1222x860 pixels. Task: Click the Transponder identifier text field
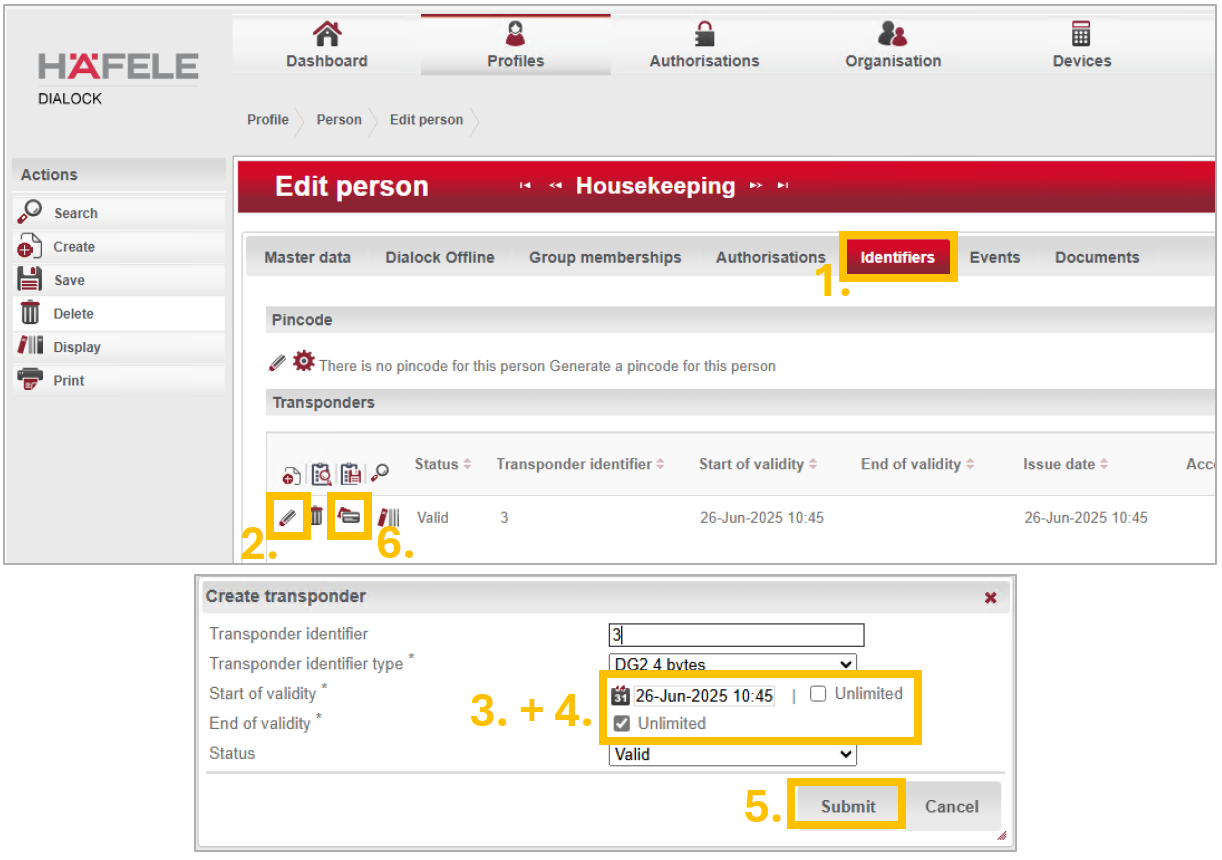click(736, 635)
